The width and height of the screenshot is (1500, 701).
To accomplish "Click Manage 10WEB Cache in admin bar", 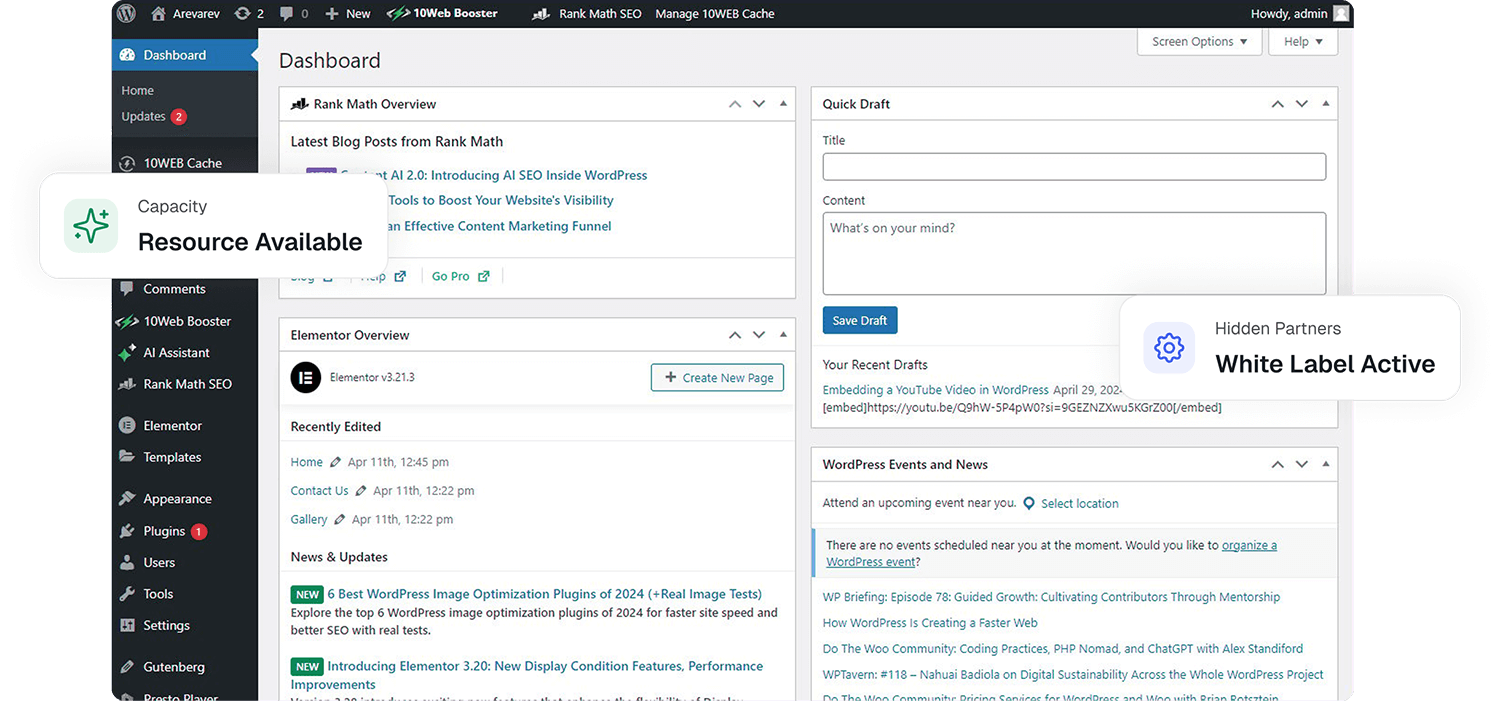I will coord(714,14).
